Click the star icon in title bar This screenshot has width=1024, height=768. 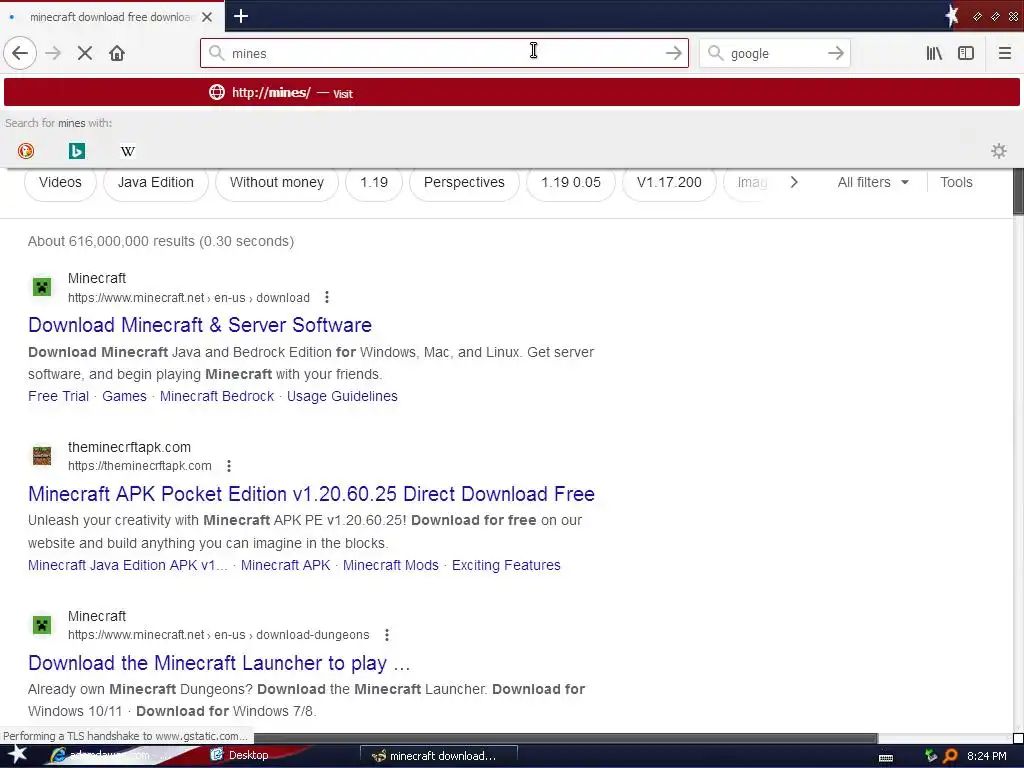point(952,16)
